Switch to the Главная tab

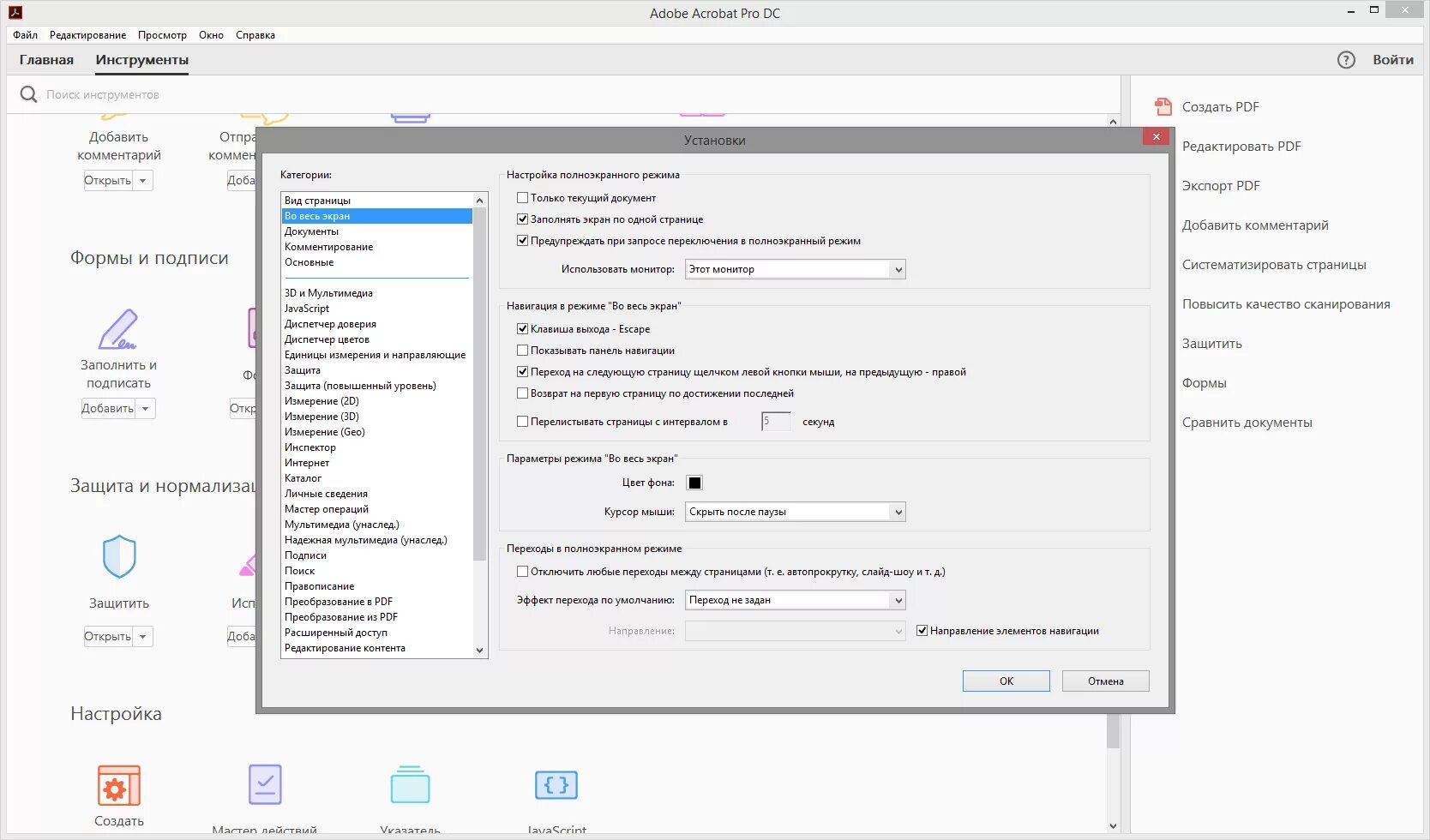(x=46, y=60)
